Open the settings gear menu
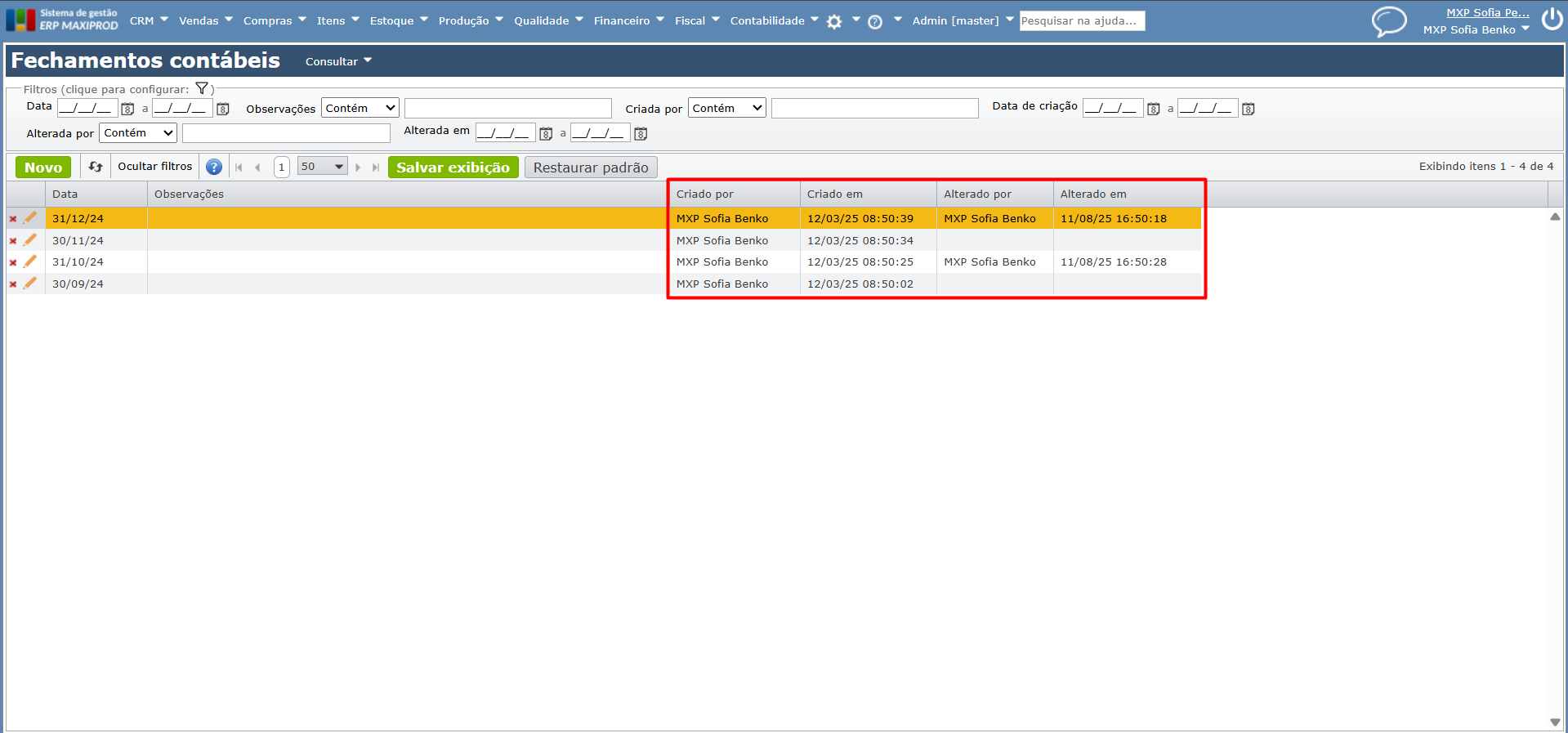 tap(834, 22)
